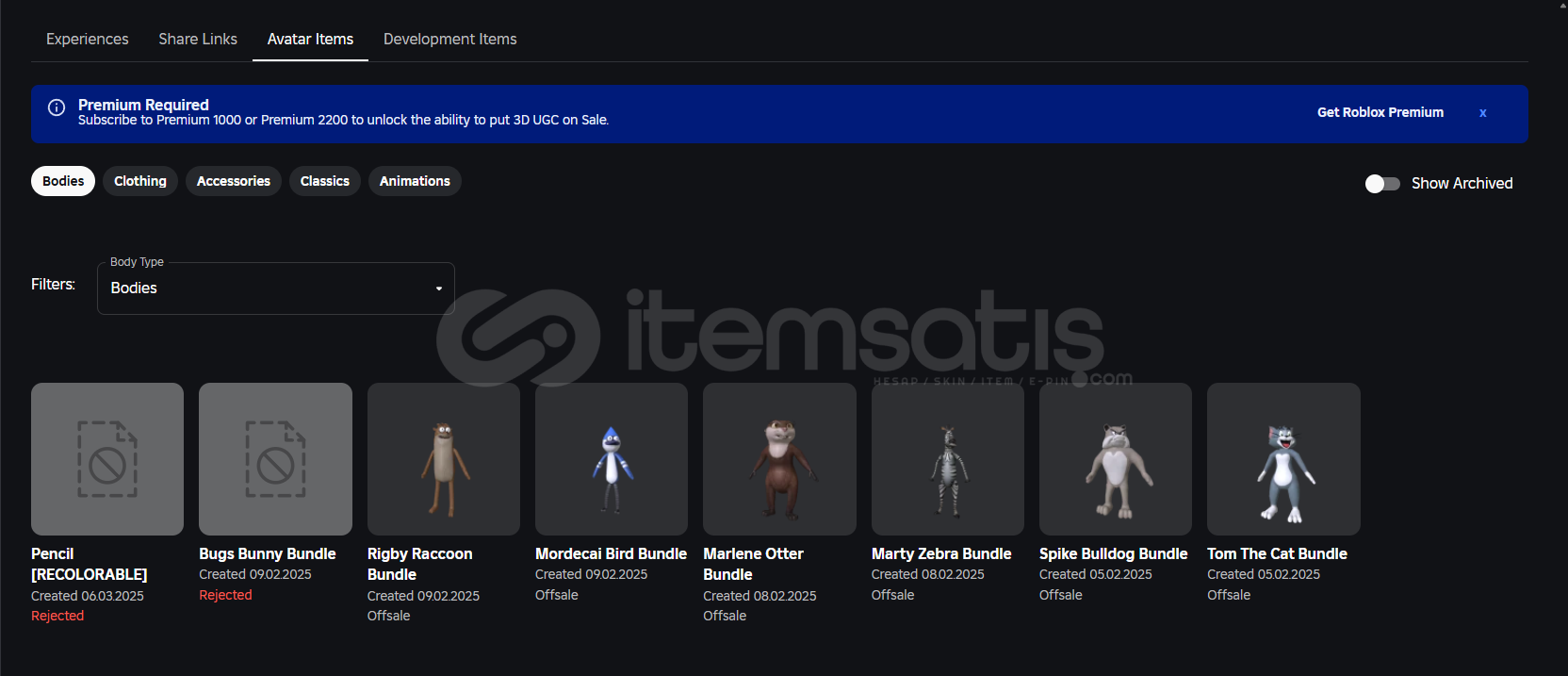Screen dimensions: 1568x676
Task: Select the Clothing category filter
Action: 140,181
